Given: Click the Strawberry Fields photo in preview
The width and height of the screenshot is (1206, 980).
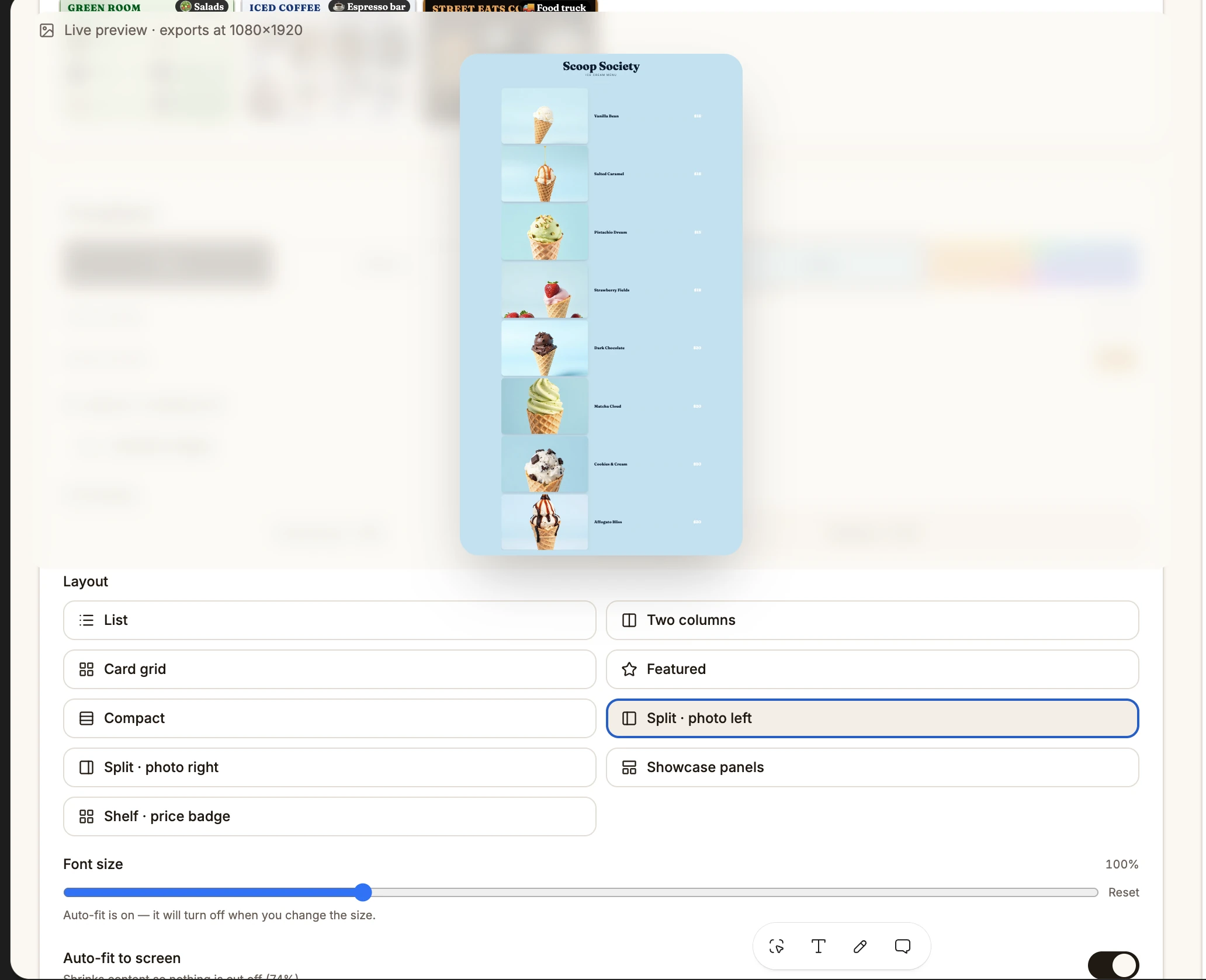Looking at the screenshot, I should point(545,290).
